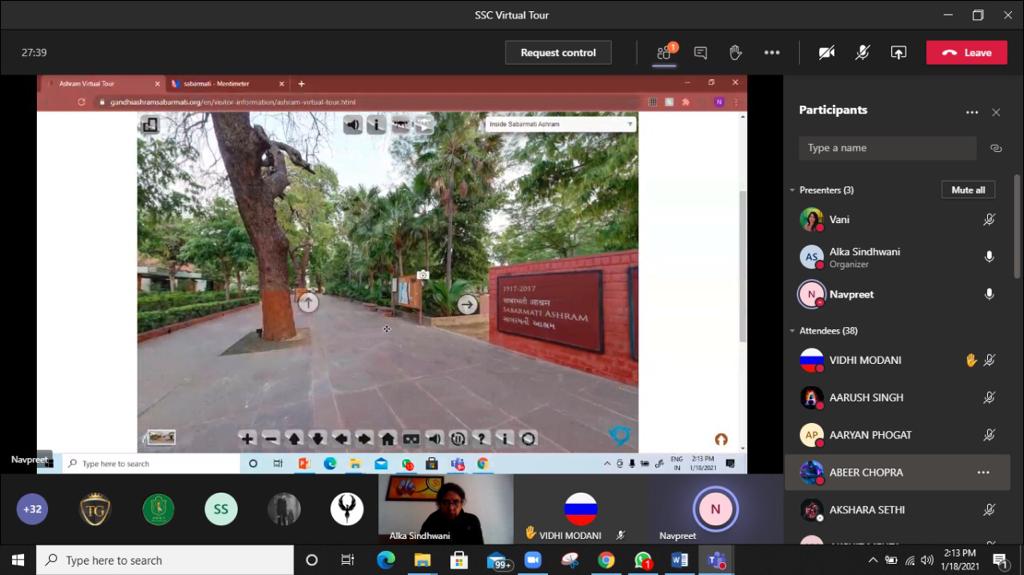Collapse the Attendees (38) section
Image resolution: width=1024 pixels, height=575 pixels.
coord(792,331)
